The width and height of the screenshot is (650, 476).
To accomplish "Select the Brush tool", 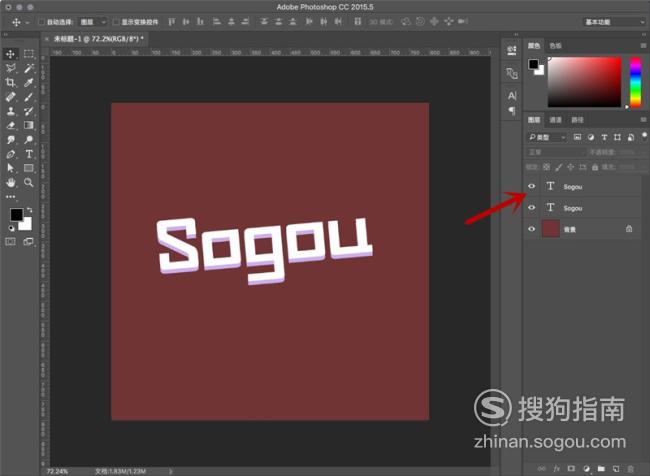I will (x=29, y=97).
